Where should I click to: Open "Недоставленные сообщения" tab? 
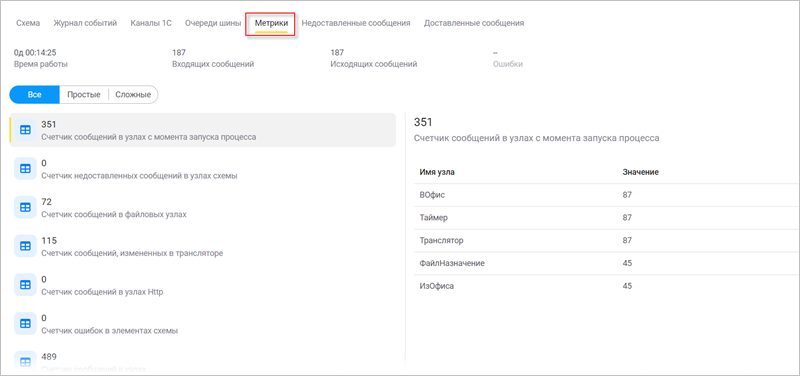pyautogui.click(x=356, y=23)
